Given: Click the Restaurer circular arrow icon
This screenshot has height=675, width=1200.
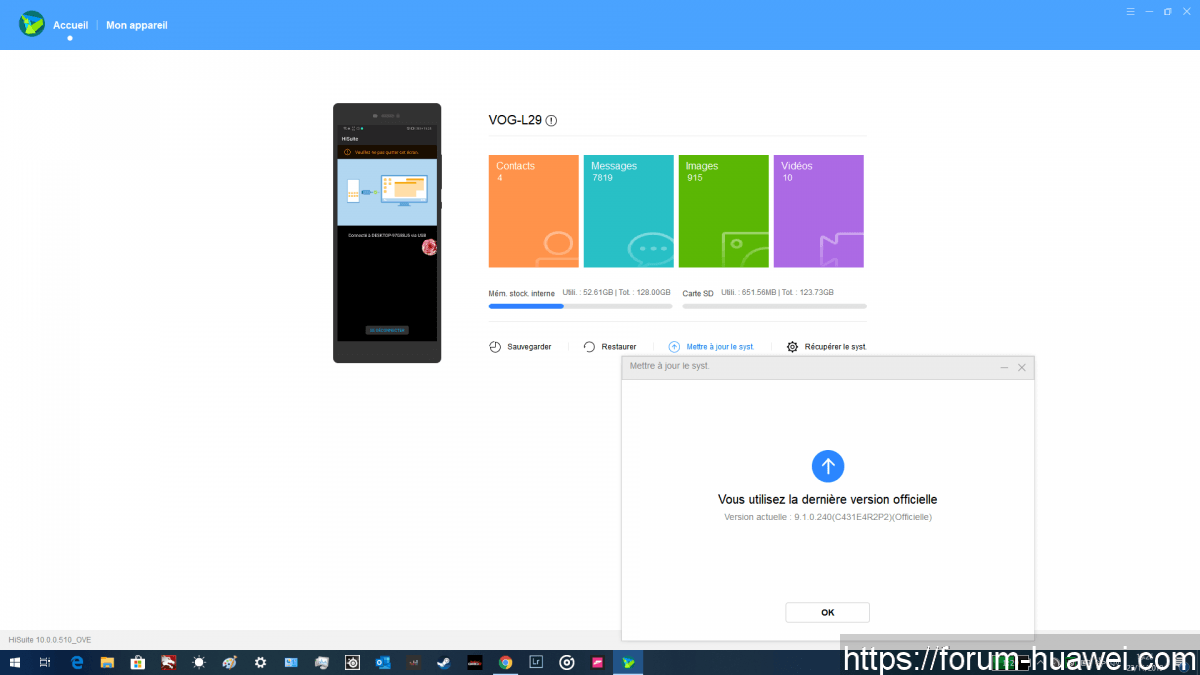Looking at the screenshot, I should [x=590, y=347].
